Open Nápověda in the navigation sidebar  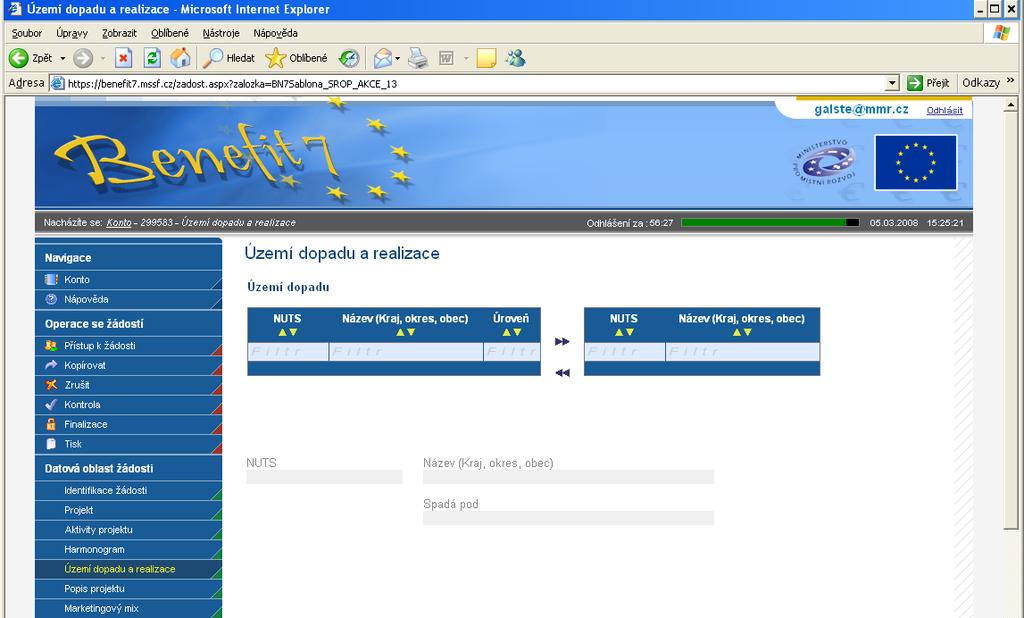pyautogui.click(x=129, y=299)
